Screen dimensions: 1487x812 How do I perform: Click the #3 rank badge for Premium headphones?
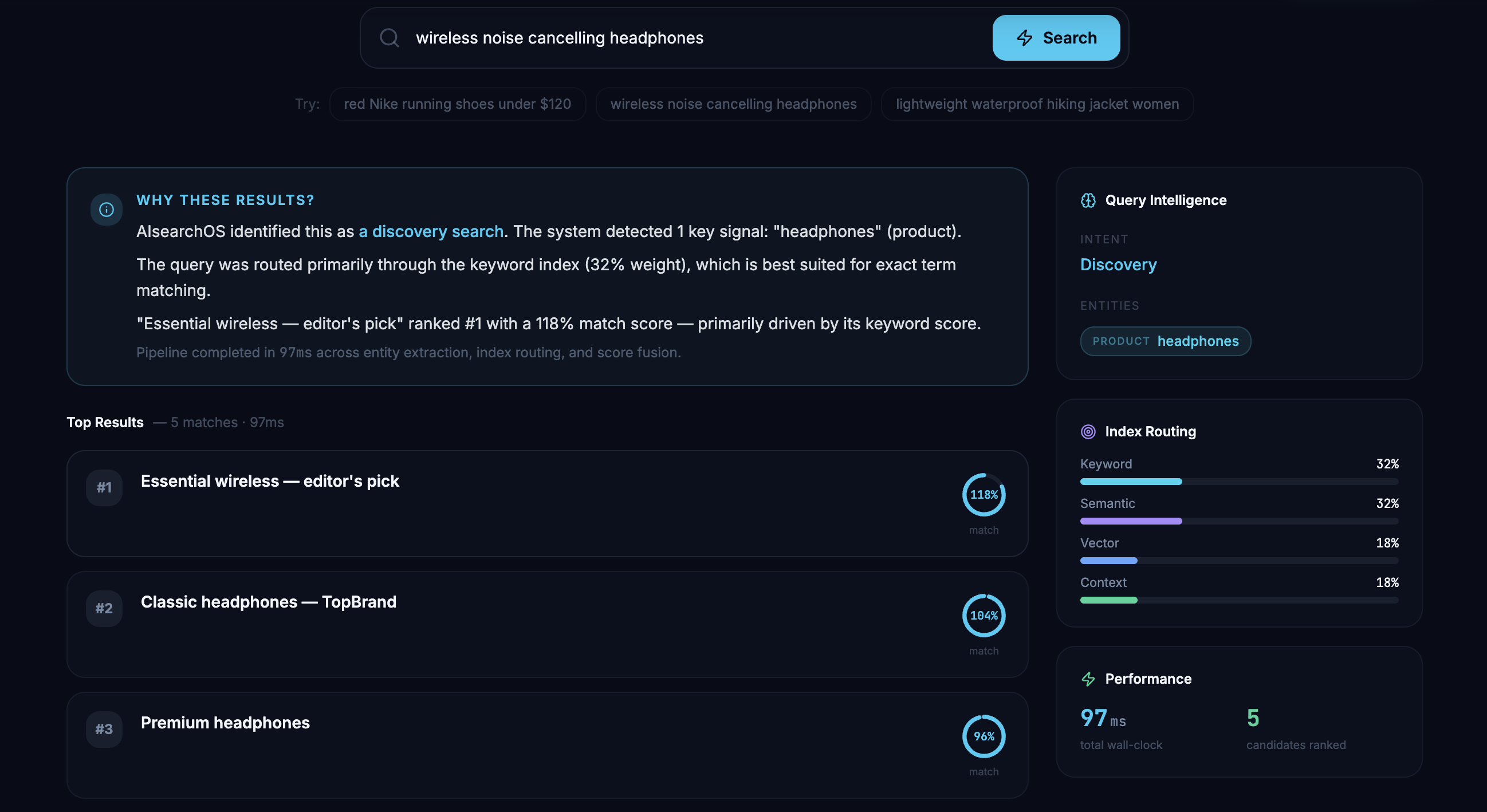tap(104, 730)
